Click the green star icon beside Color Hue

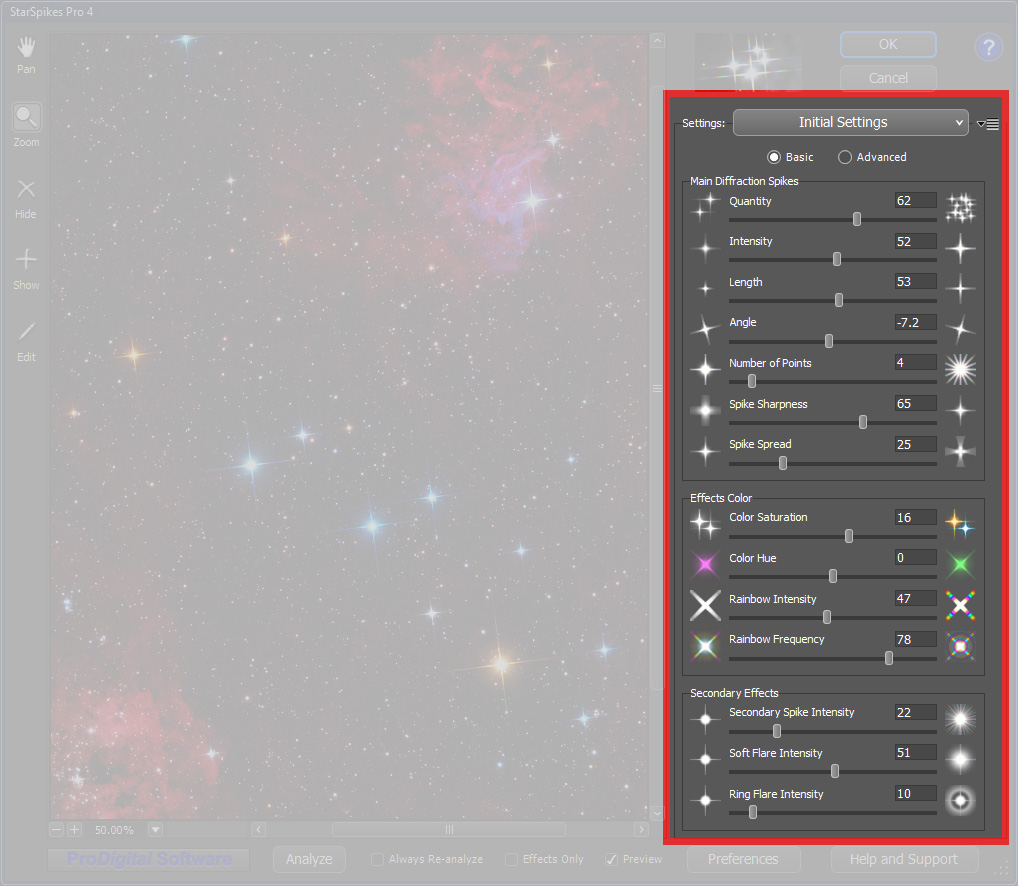(960, 565)
